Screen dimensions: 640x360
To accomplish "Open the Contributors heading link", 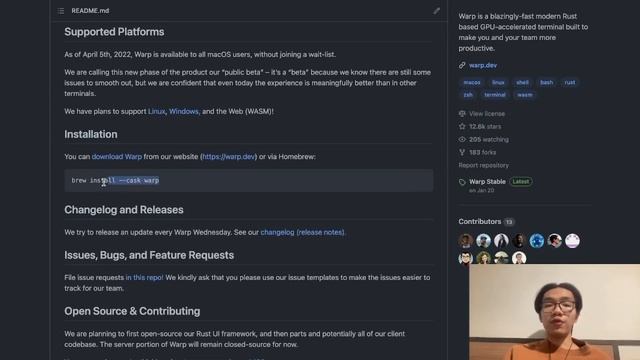I will [x=480, y=222].
